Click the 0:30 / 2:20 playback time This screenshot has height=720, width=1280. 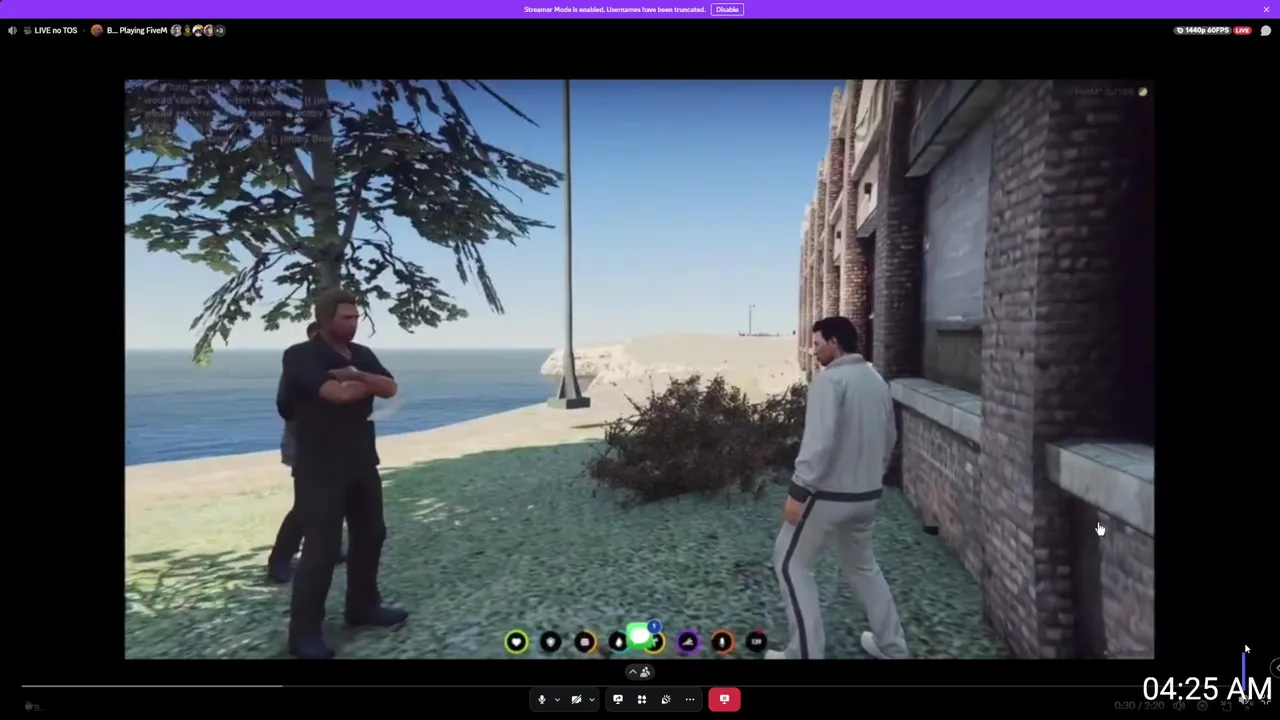point(1138,706)
